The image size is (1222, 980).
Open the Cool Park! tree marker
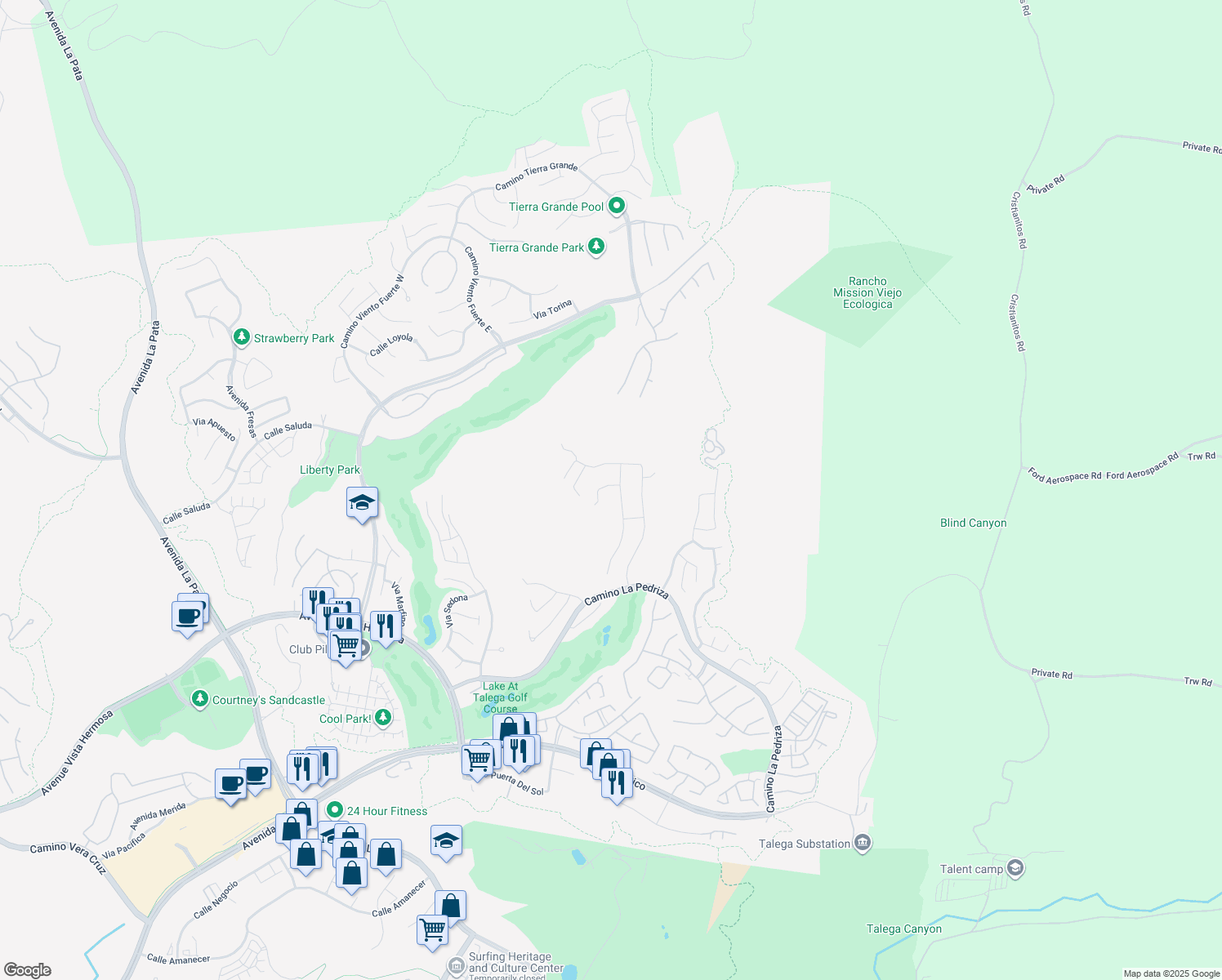pyautogui.click(x=382, y=718)
